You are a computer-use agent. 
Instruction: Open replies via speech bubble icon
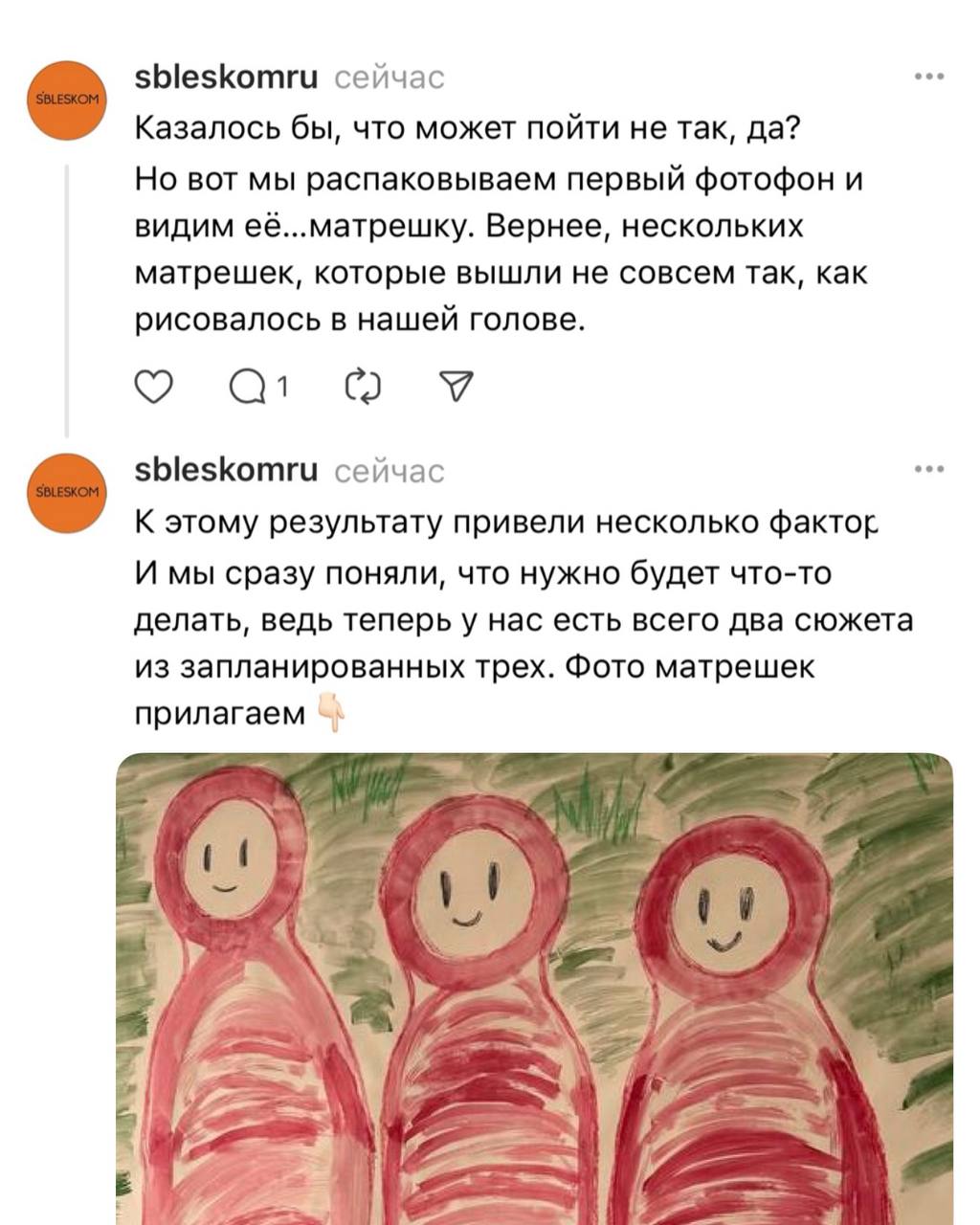250,387
